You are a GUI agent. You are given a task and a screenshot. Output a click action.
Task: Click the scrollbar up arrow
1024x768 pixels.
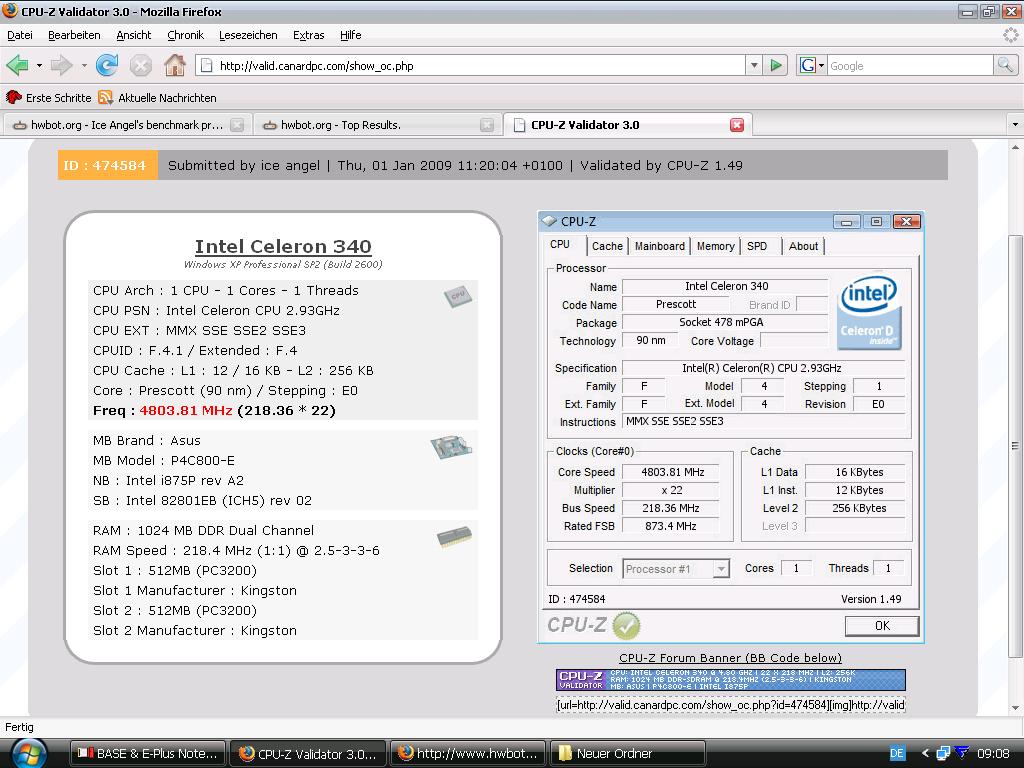click(1015, 148)
